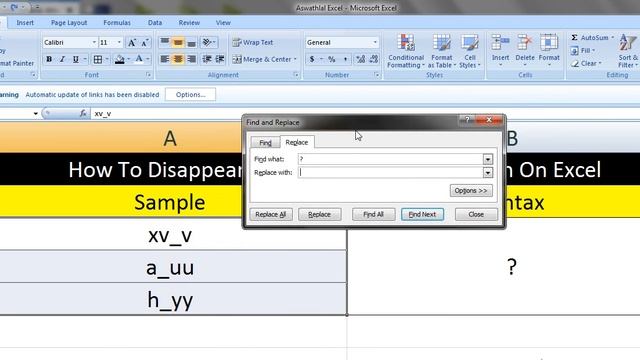Decrease the cell indent
640x360 pixels.
[x=207, y=59]
